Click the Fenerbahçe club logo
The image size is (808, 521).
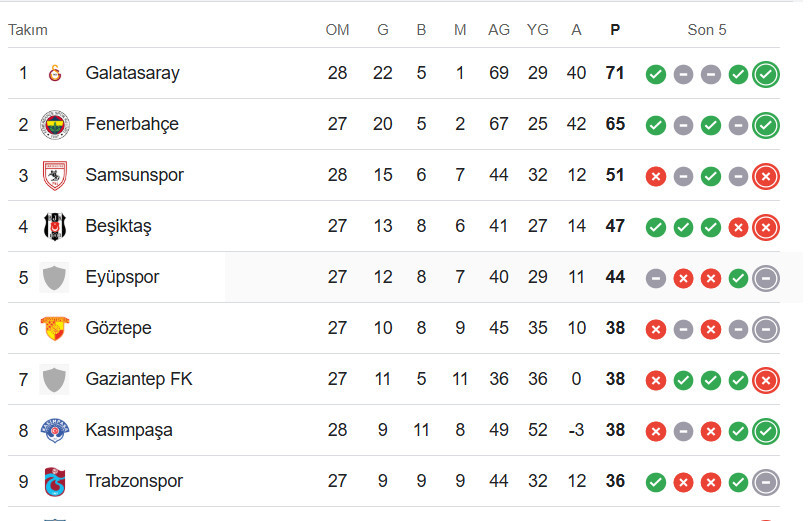click(x=55, y=125)
